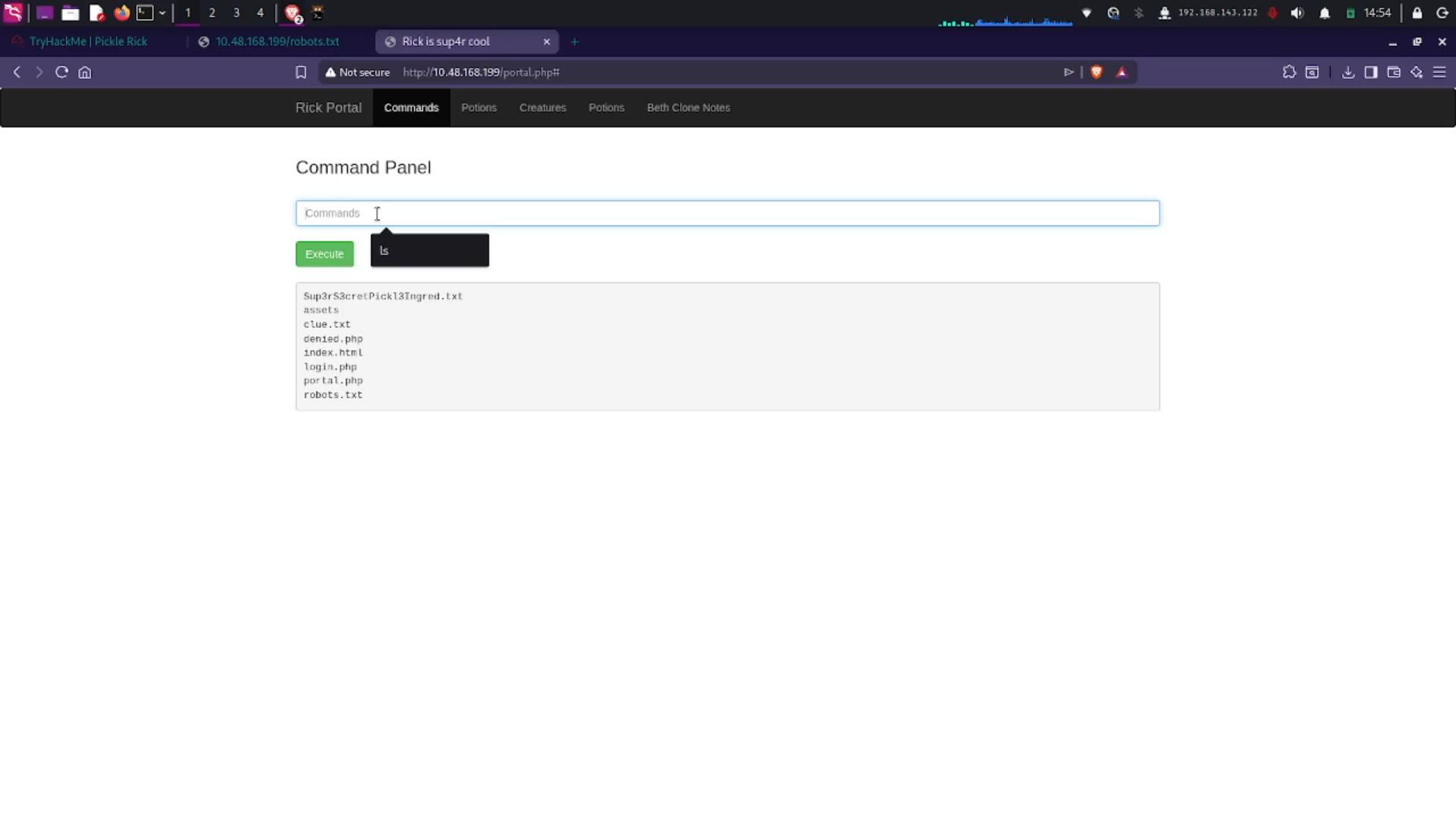Click the Rick Portal brand link
Image resolution: width=1456 pixels, height=819 pixels.
(x=328, y=108)
